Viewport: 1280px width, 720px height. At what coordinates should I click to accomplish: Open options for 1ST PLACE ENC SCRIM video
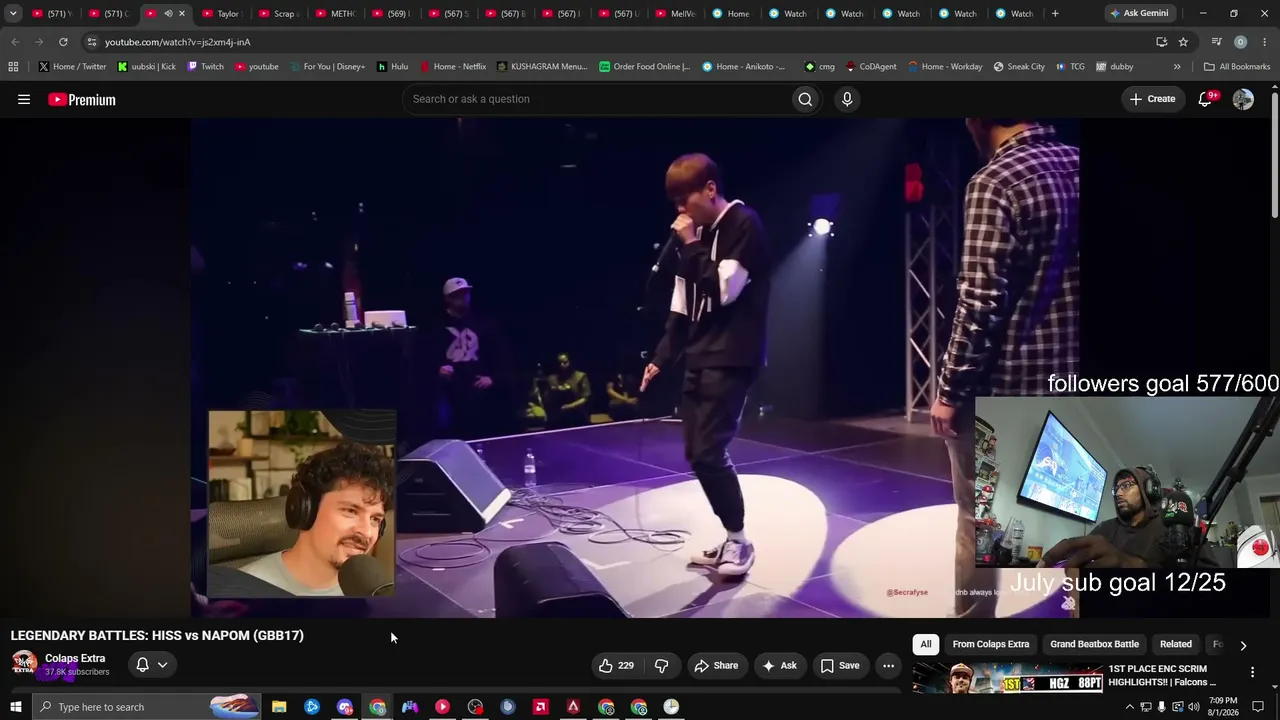tap(1252, 672)
